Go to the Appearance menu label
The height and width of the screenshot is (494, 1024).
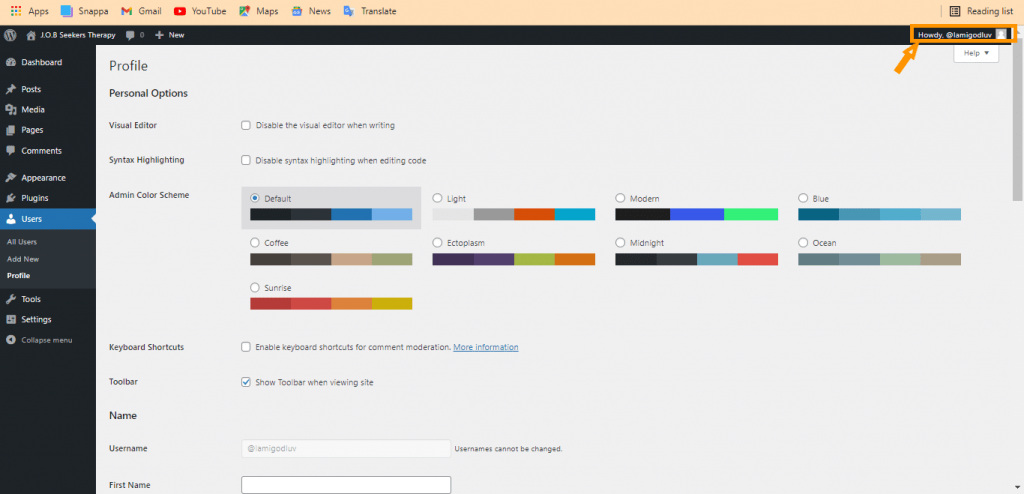pyautogui.click(x=43, y=178)
